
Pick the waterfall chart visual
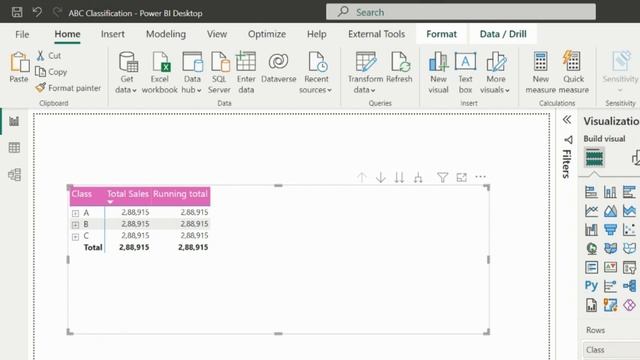tap(591, 229)
